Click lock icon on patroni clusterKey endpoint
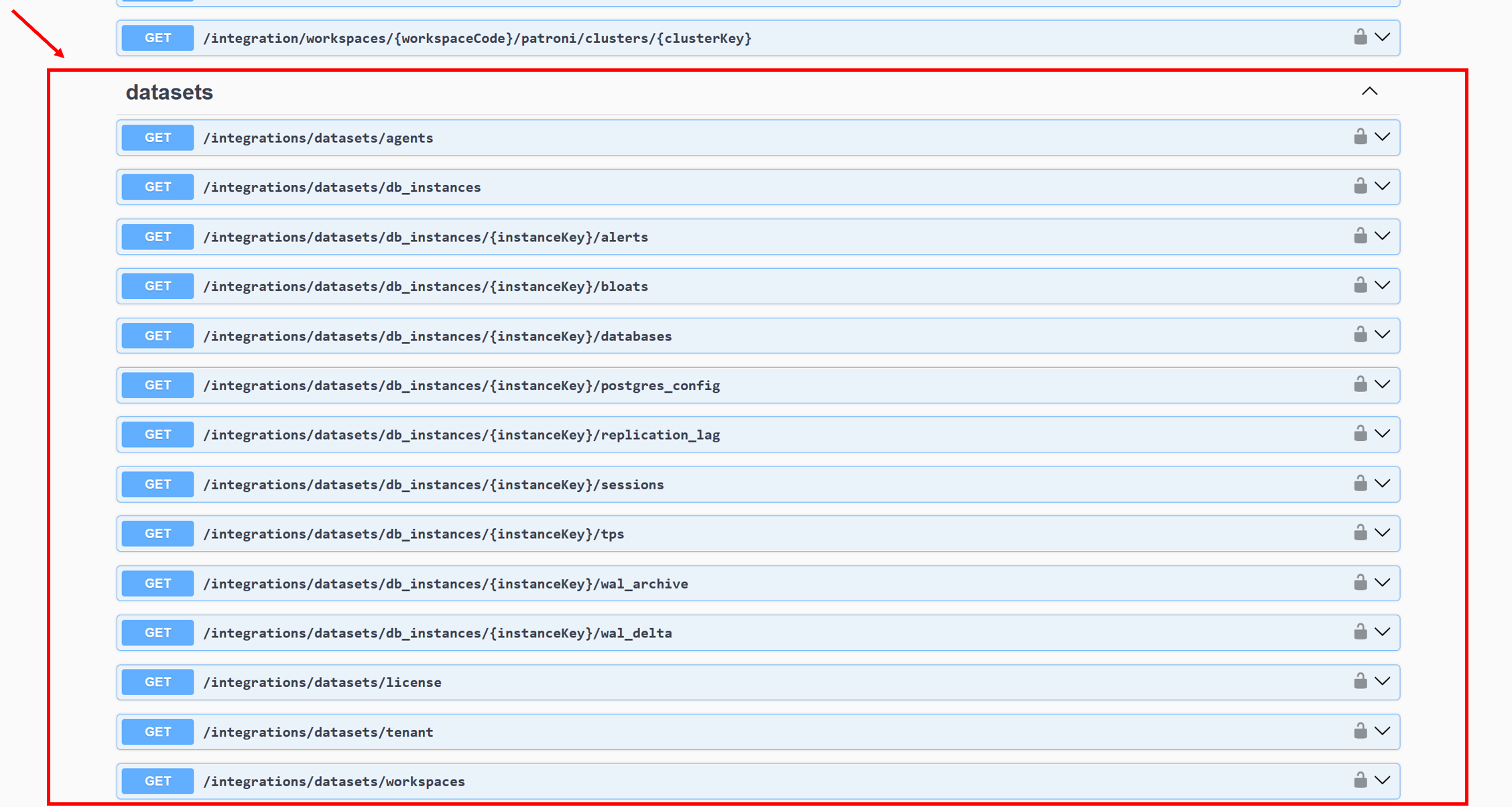 click(x=1360, y=38)
